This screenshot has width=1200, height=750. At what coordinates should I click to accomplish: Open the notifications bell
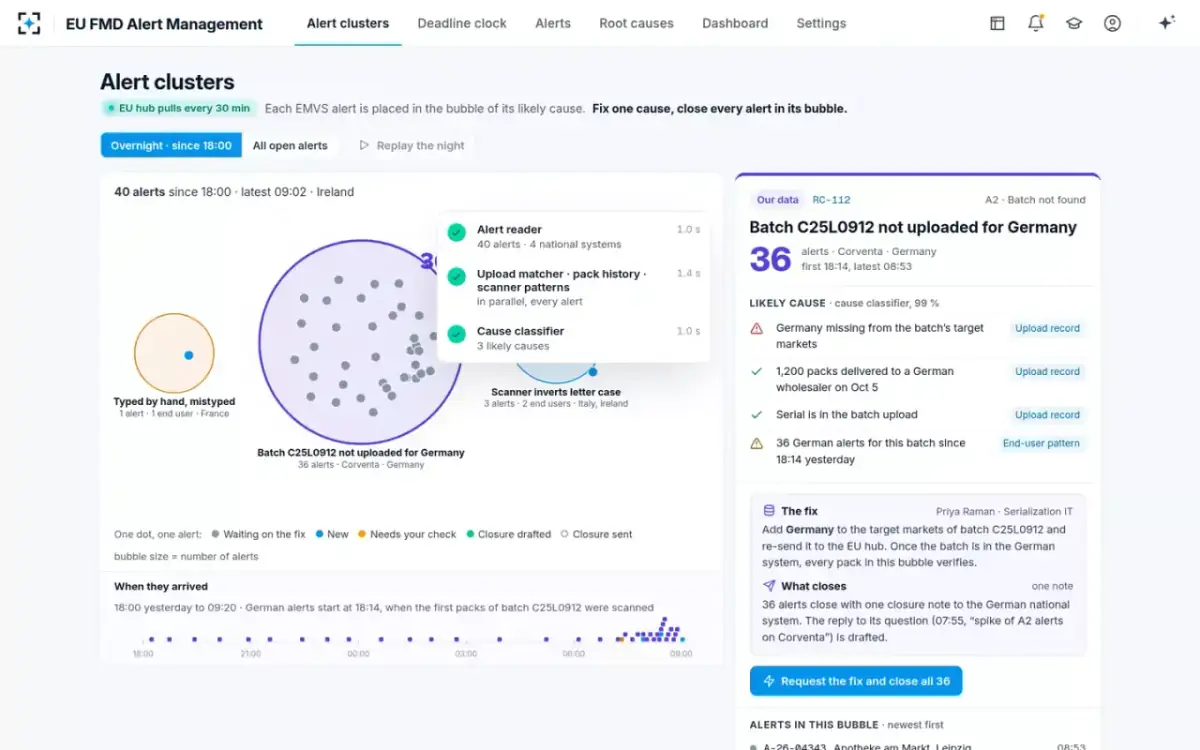[x=1036, y=23]
